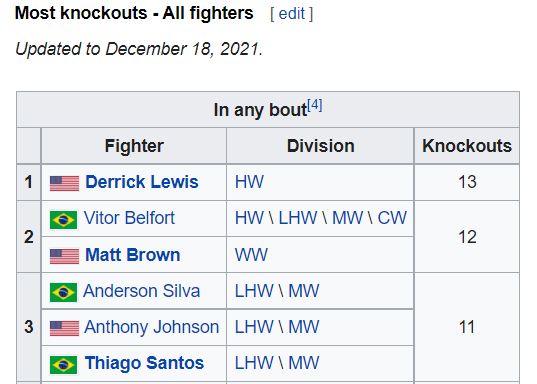The width and height of the screenshot is (537, 384).
Task: Click the US flag beside Anthony Johnson
Action: coord(64,328)
